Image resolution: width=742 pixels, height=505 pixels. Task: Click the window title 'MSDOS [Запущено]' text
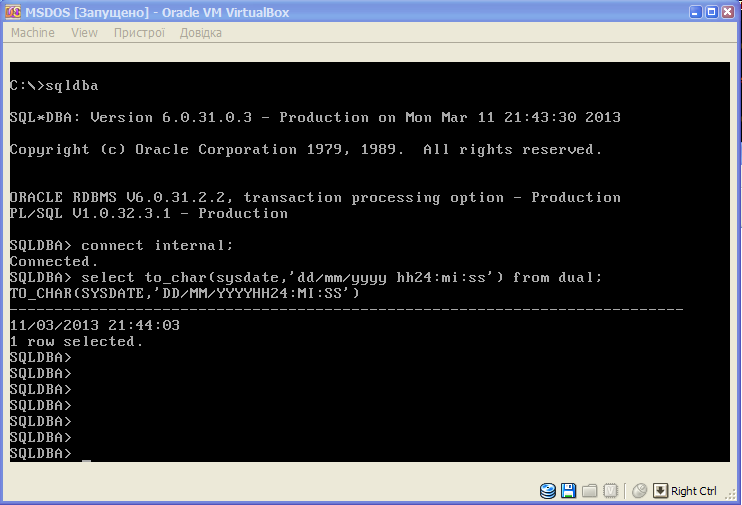coord(87,12)
